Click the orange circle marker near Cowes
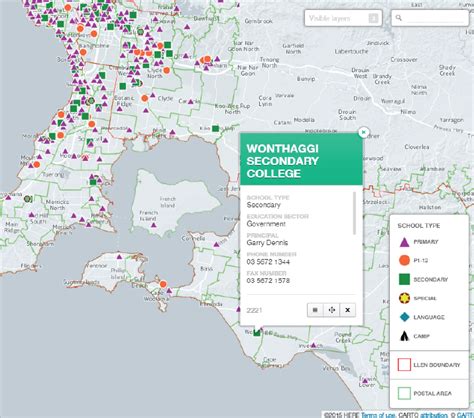This screenshot has height=418, width=474. [163, 284]
